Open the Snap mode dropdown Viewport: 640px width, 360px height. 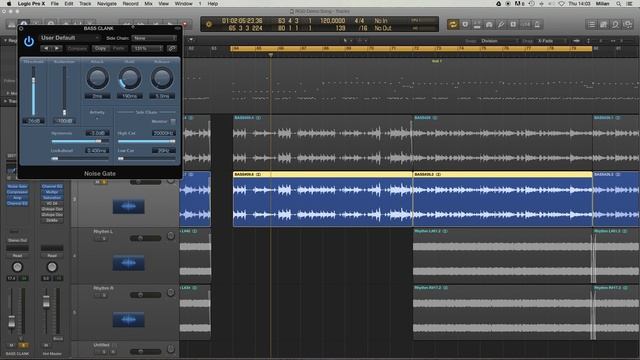pyautogui.click(x=499, y=41)
